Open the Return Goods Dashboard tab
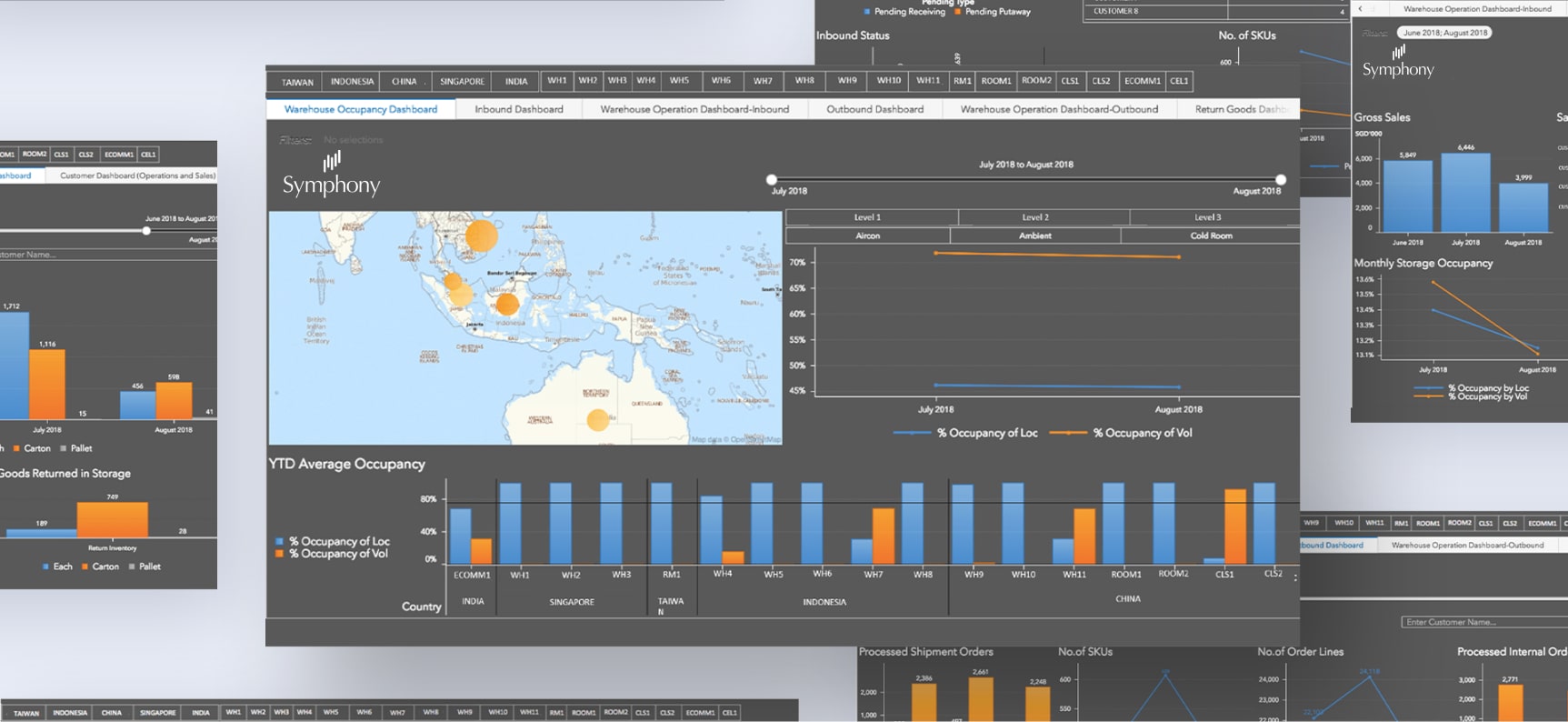This screenshot has width=1568, height=722. [x=1240, y=109]
